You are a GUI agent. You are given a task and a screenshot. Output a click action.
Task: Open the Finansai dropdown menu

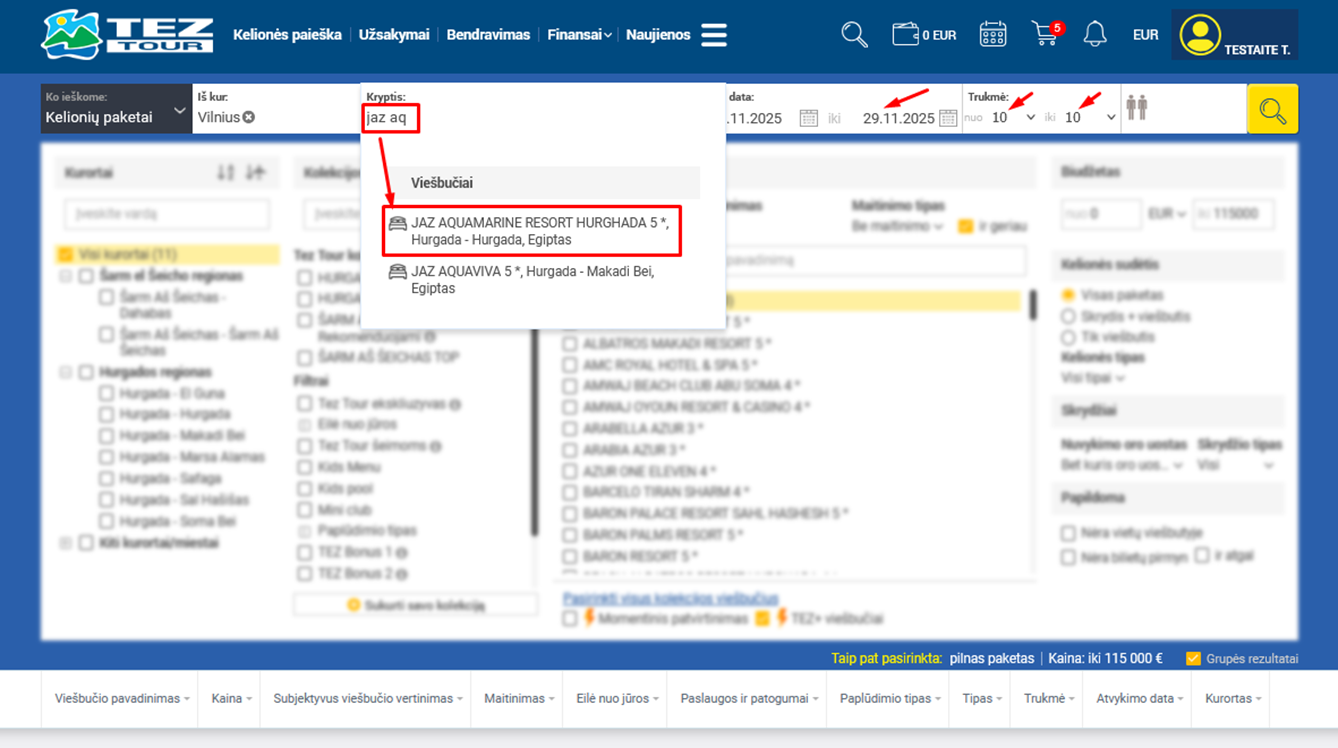point(579,35)
